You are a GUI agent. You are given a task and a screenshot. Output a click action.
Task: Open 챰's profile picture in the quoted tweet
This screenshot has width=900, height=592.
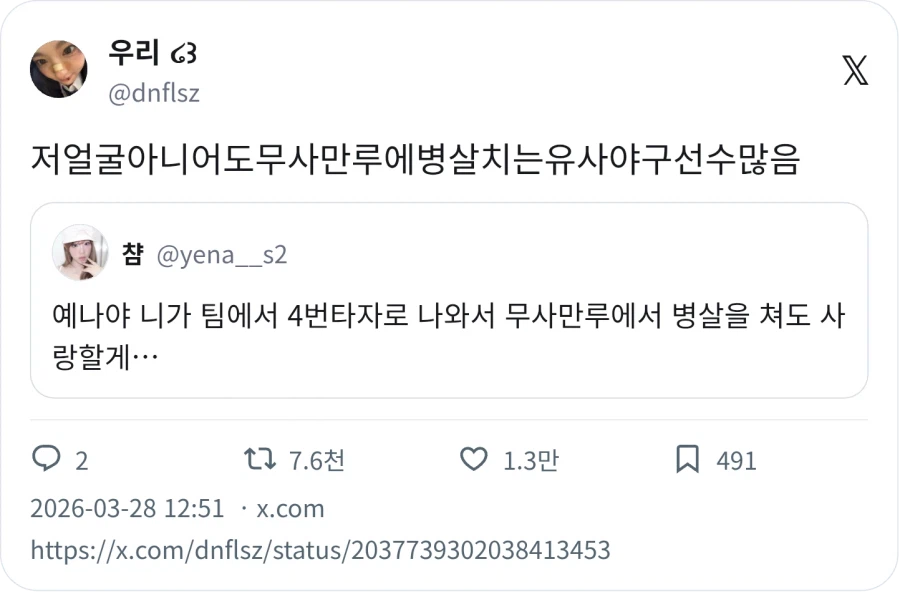pyautogui.click(x=82, y=253)
